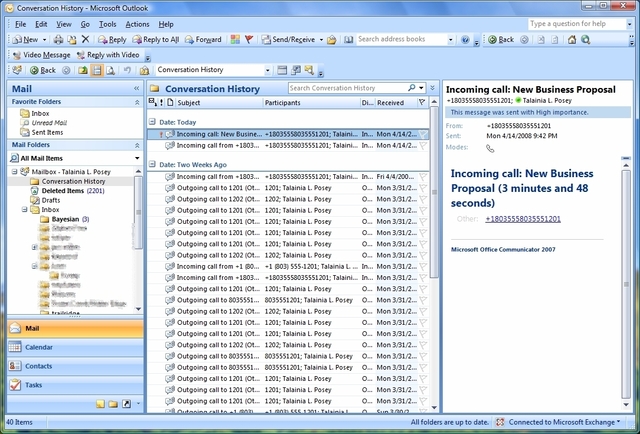Viewport: 640px width, 434px height.
Task: Click the Back button beside Conversation History dropdown
Action: [x=42, y=70]
